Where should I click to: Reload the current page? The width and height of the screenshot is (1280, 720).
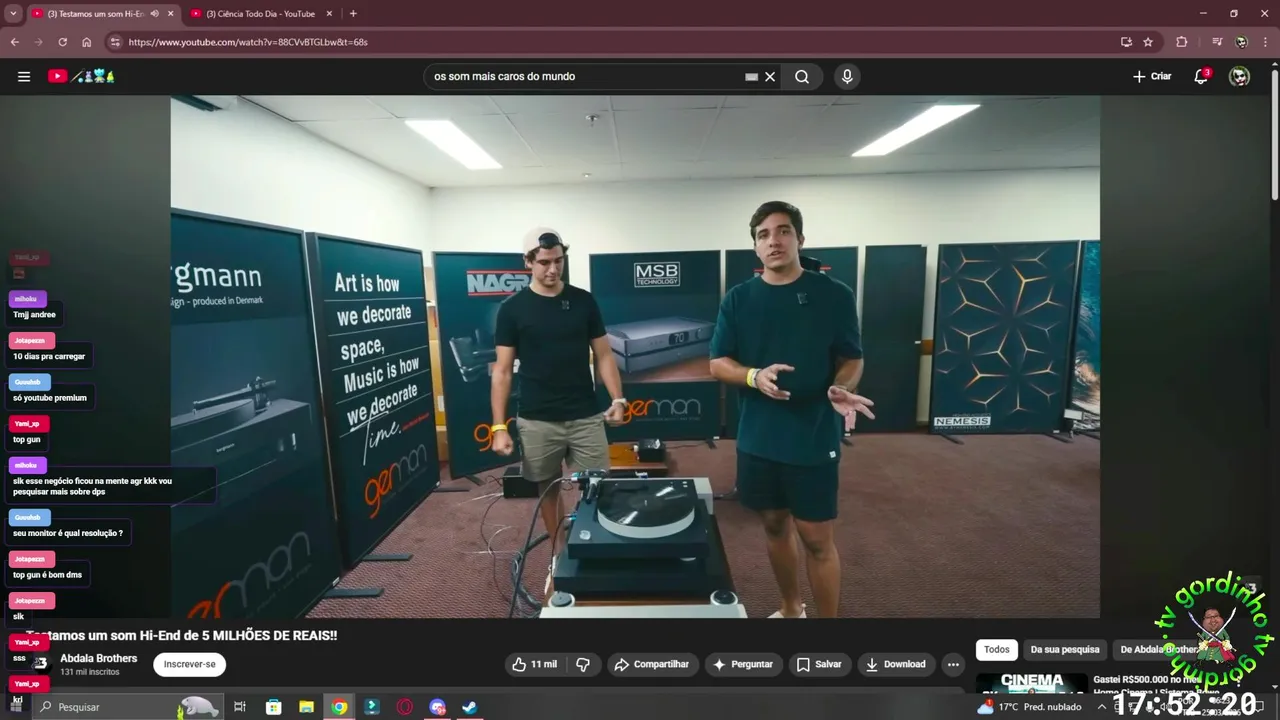[x=63, y=42]
